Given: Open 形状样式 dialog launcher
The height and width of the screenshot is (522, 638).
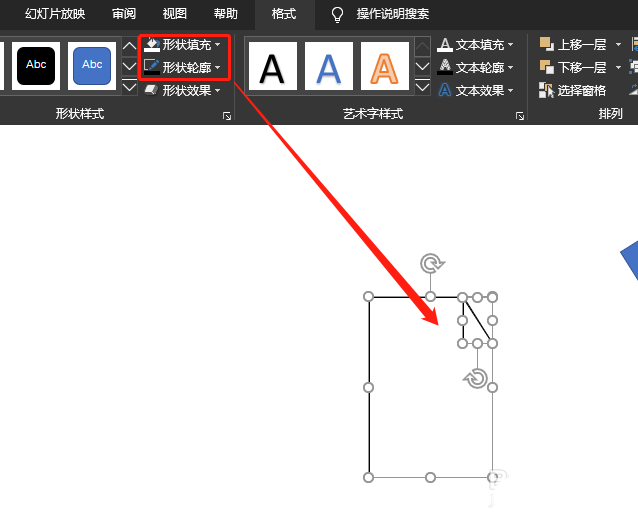Looking at the screenshot, I should [227, 116].
